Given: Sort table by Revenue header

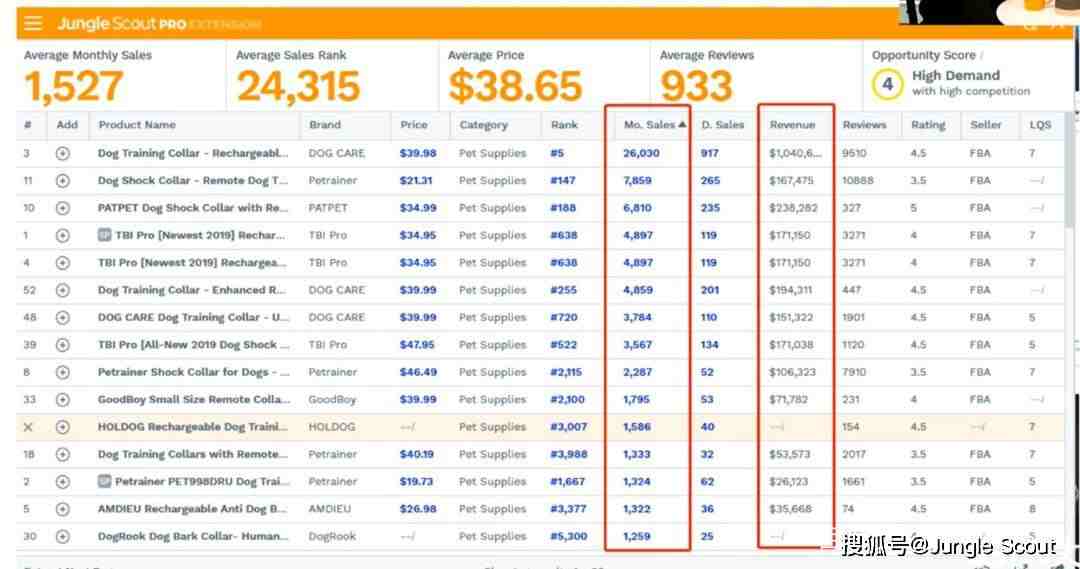Looking at the screenshot, I should [792, 125].
